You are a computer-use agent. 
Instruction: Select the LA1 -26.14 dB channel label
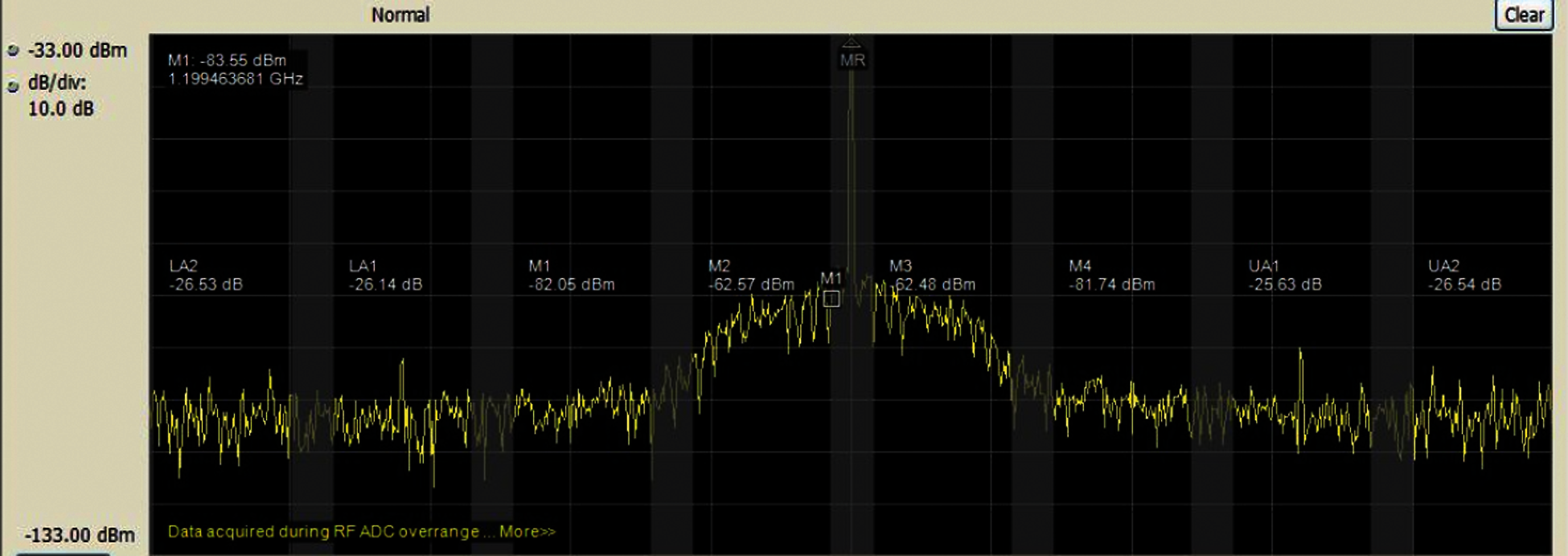(385, 276)
